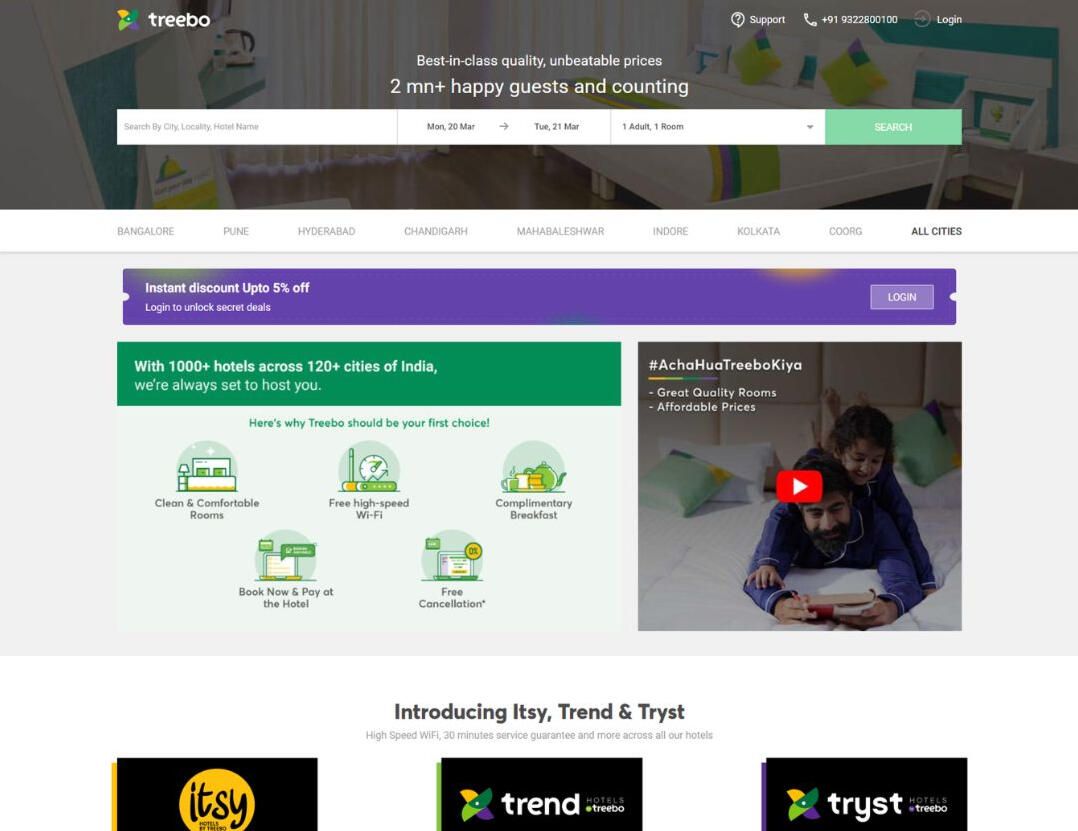Click the green Search button
This screenshot has height=831, width=1078.
coord(893,126)
